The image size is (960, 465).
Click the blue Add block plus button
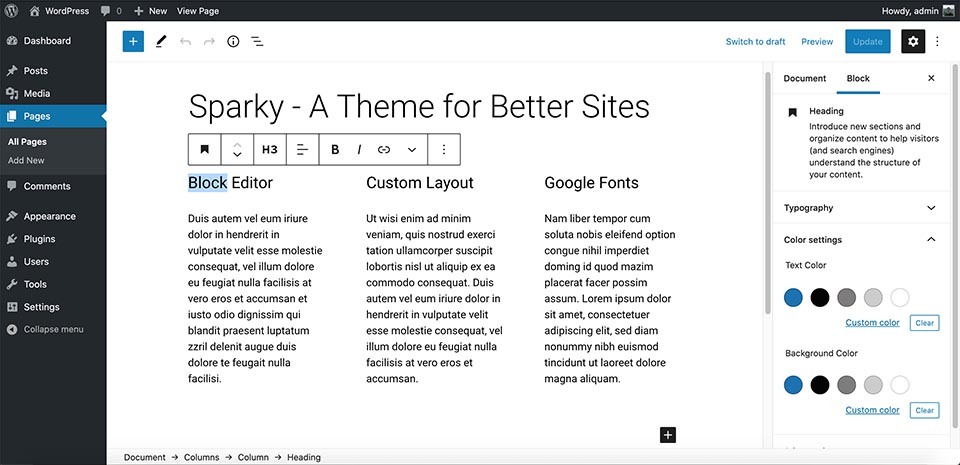[133, 42]
